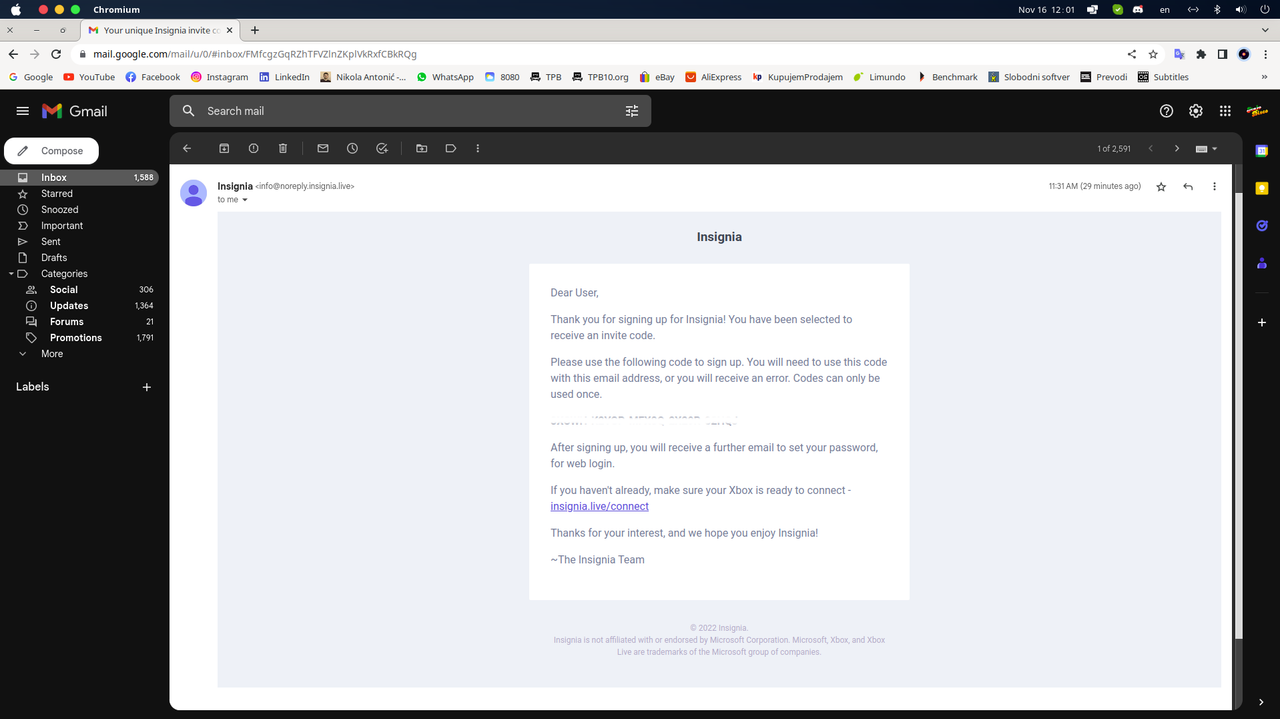Click the Compose button

point(52,151)
